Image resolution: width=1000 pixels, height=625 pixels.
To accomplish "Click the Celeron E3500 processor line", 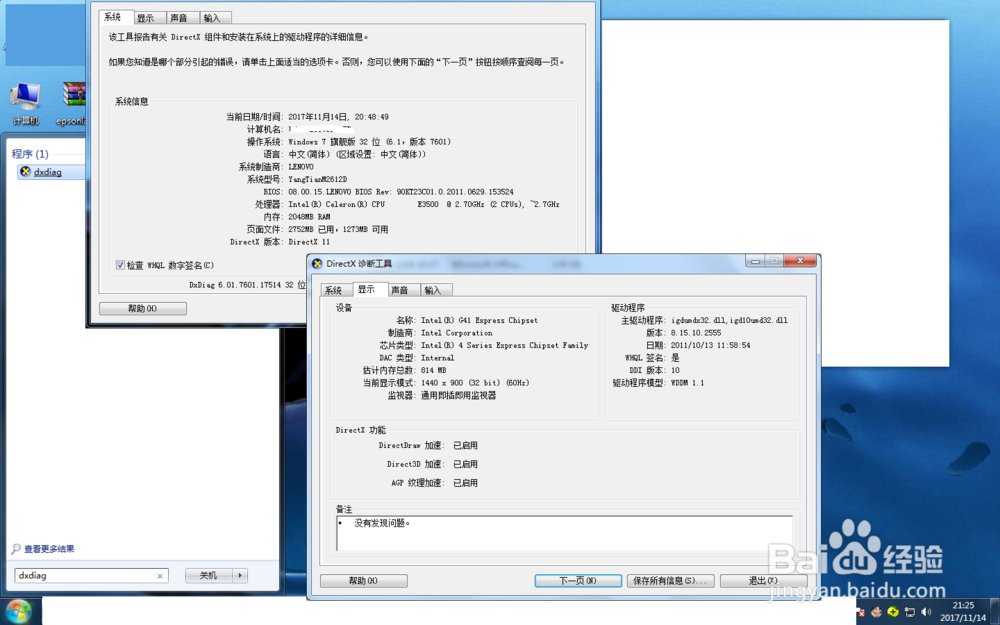I will click(x=423, y=204).
